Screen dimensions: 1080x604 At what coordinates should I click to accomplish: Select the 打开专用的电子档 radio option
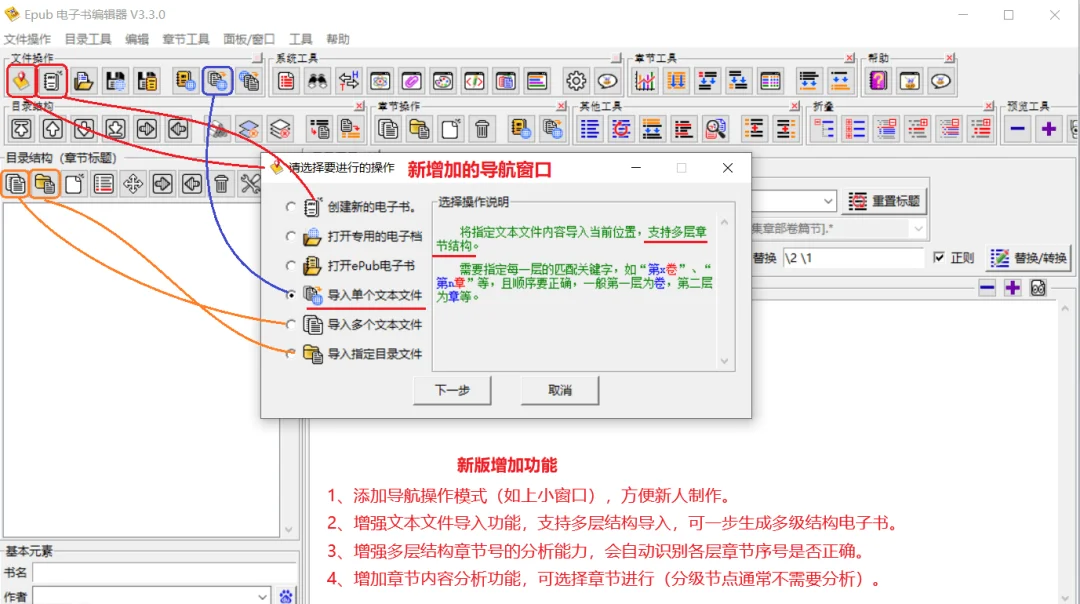[x=291, y=236]
